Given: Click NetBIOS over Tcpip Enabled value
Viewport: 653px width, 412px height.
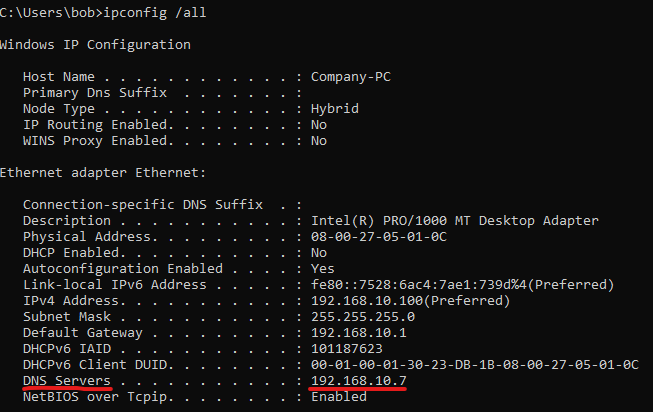Looking at the screenshot, I should click(x=339, y=397).
